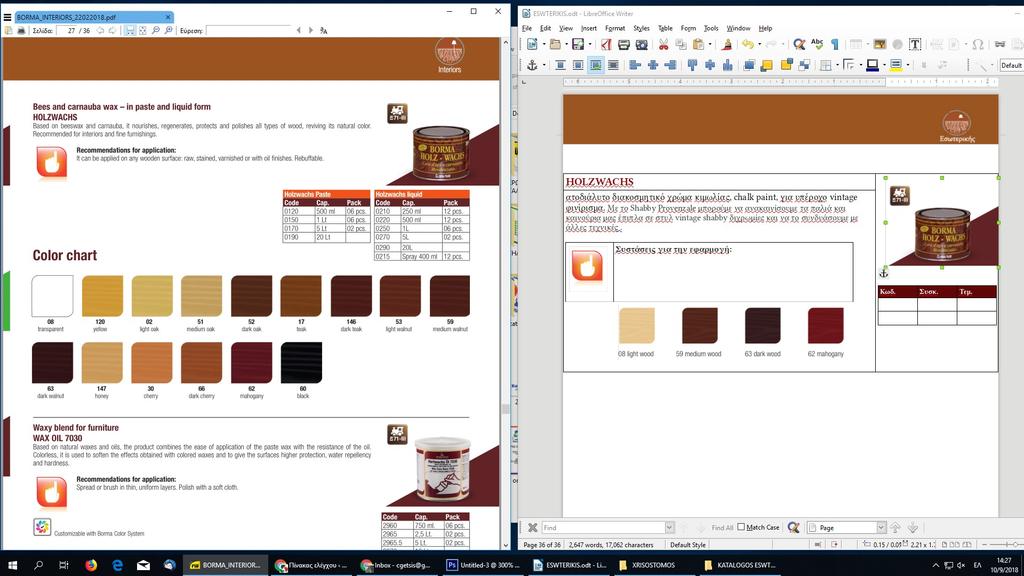Viewport: 1024px width, 576px height.
Task: Expand the Undo history dropdown arrow
Action: (x=759, y=44)
